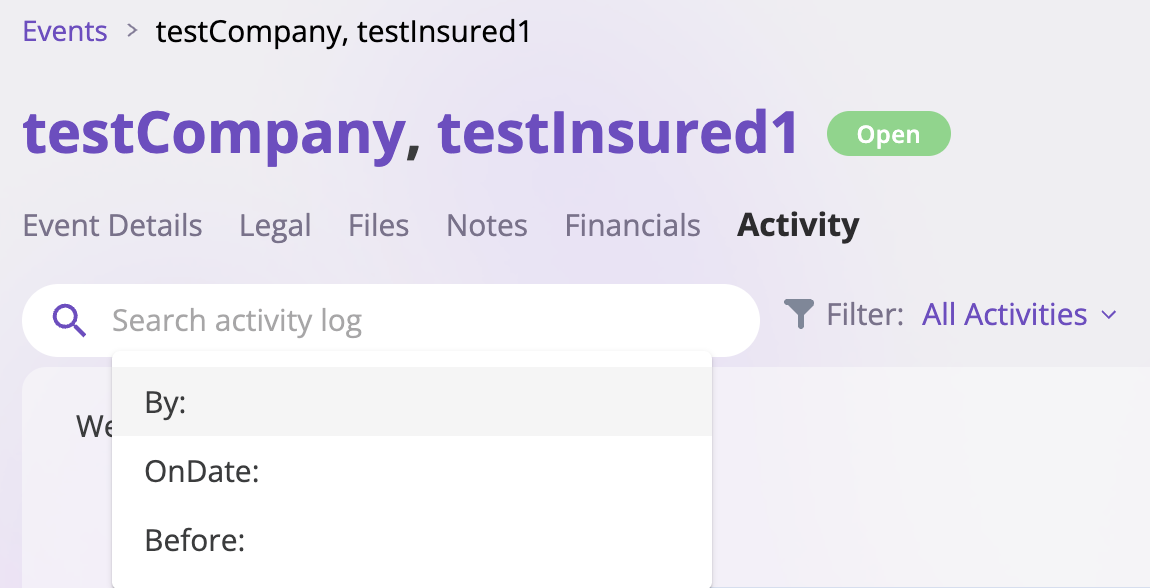1150x588 pixels.
Task: Switch to the Event Details tab
Action: [x=112, y=225]
